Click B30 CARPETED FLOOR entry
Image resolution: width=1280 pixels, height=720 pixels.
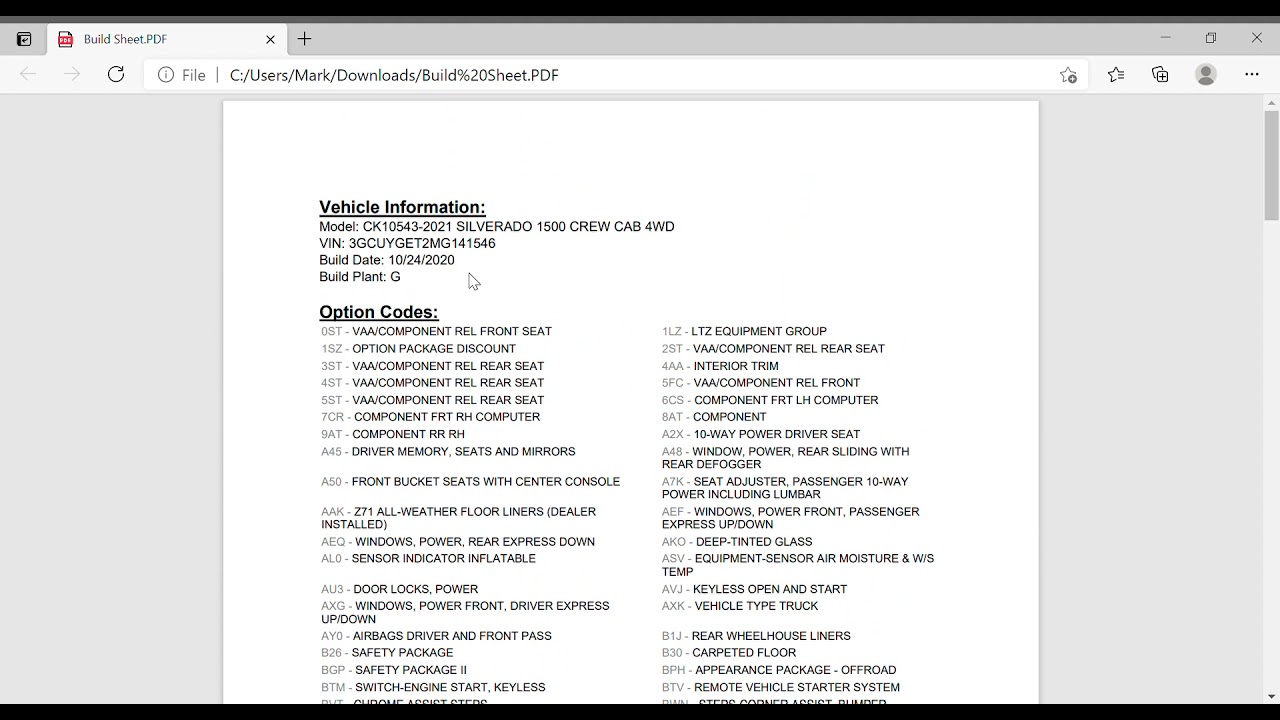pyautogui.click(x=729, y=653)
